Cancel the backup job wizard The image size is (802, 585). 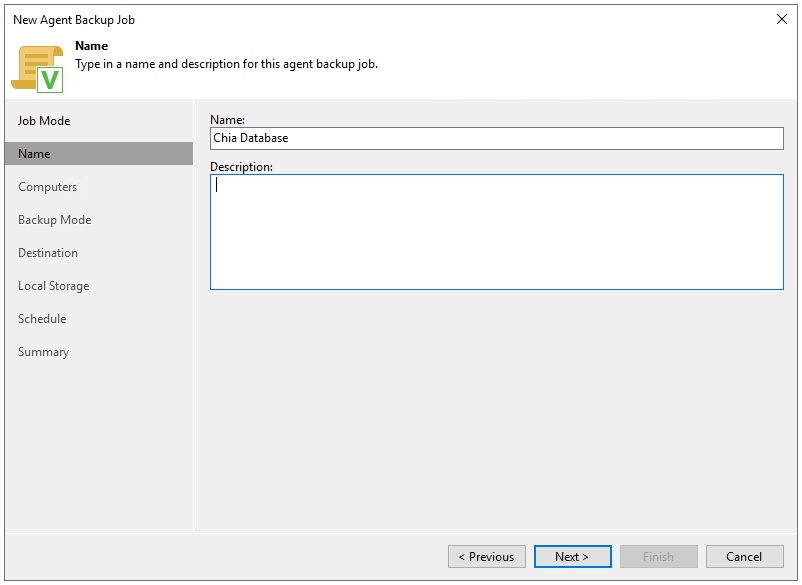pyautogui.click(x=744, y=556)
